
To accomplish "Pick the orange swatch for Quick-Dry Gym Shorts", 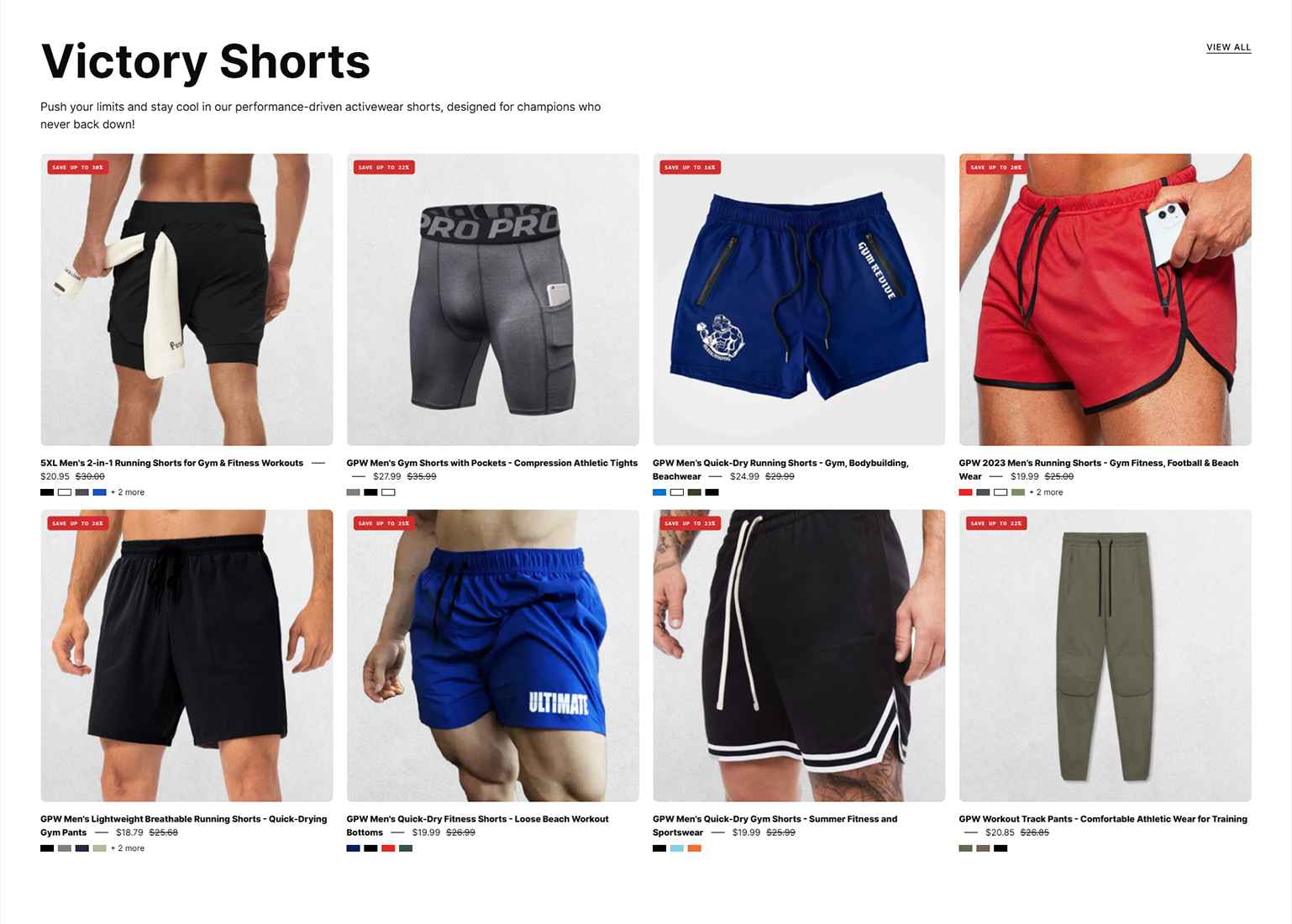I will click(694, 848).
